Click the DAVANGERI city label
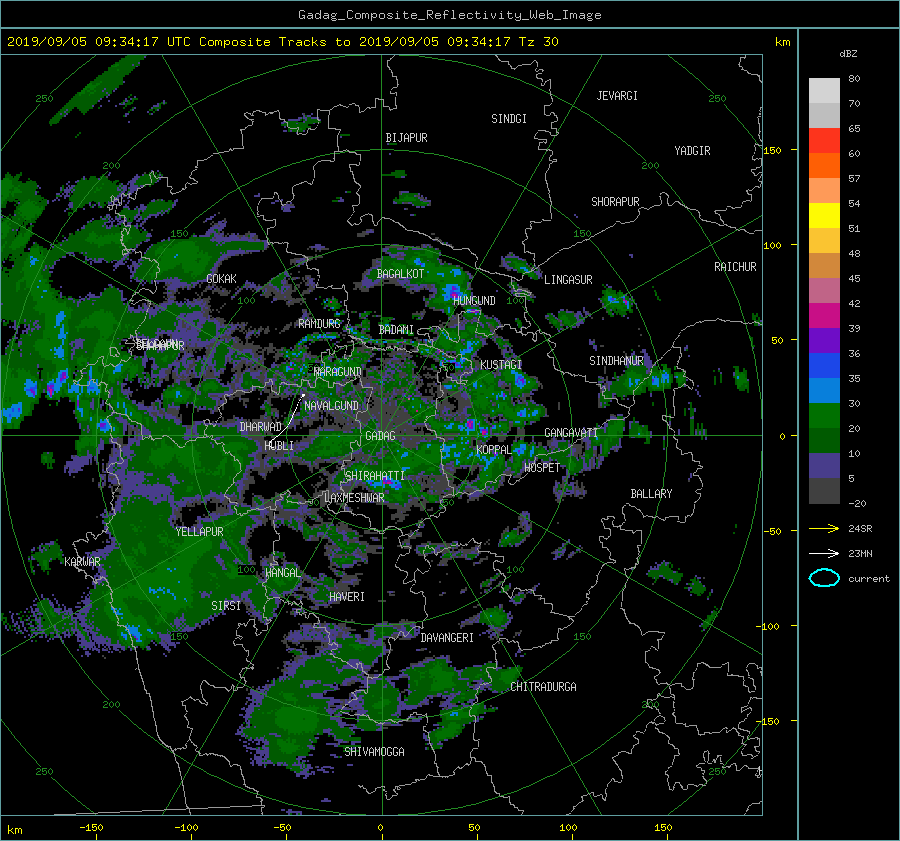Image resolution: width=900 pixels, height=841 pixels. coord(447,638)
